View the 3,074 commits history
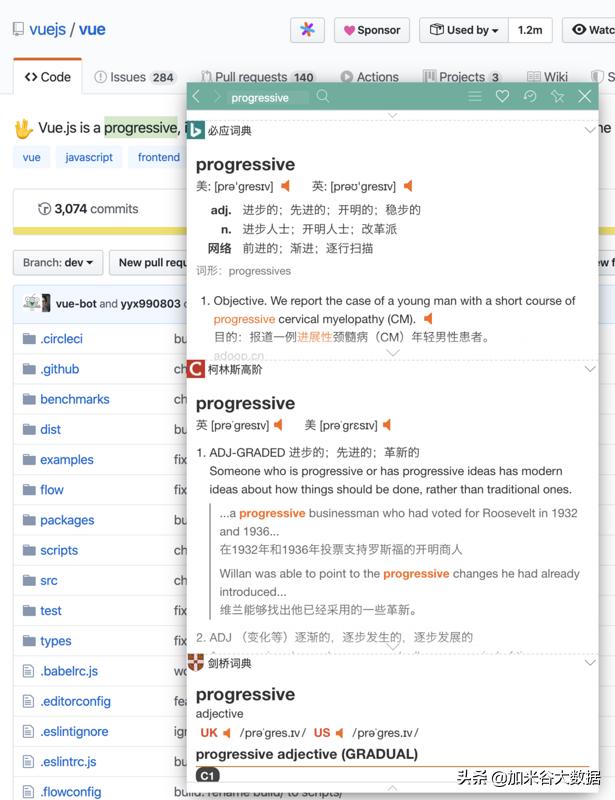This screenshot has width=615, height=800. (88, 209)
